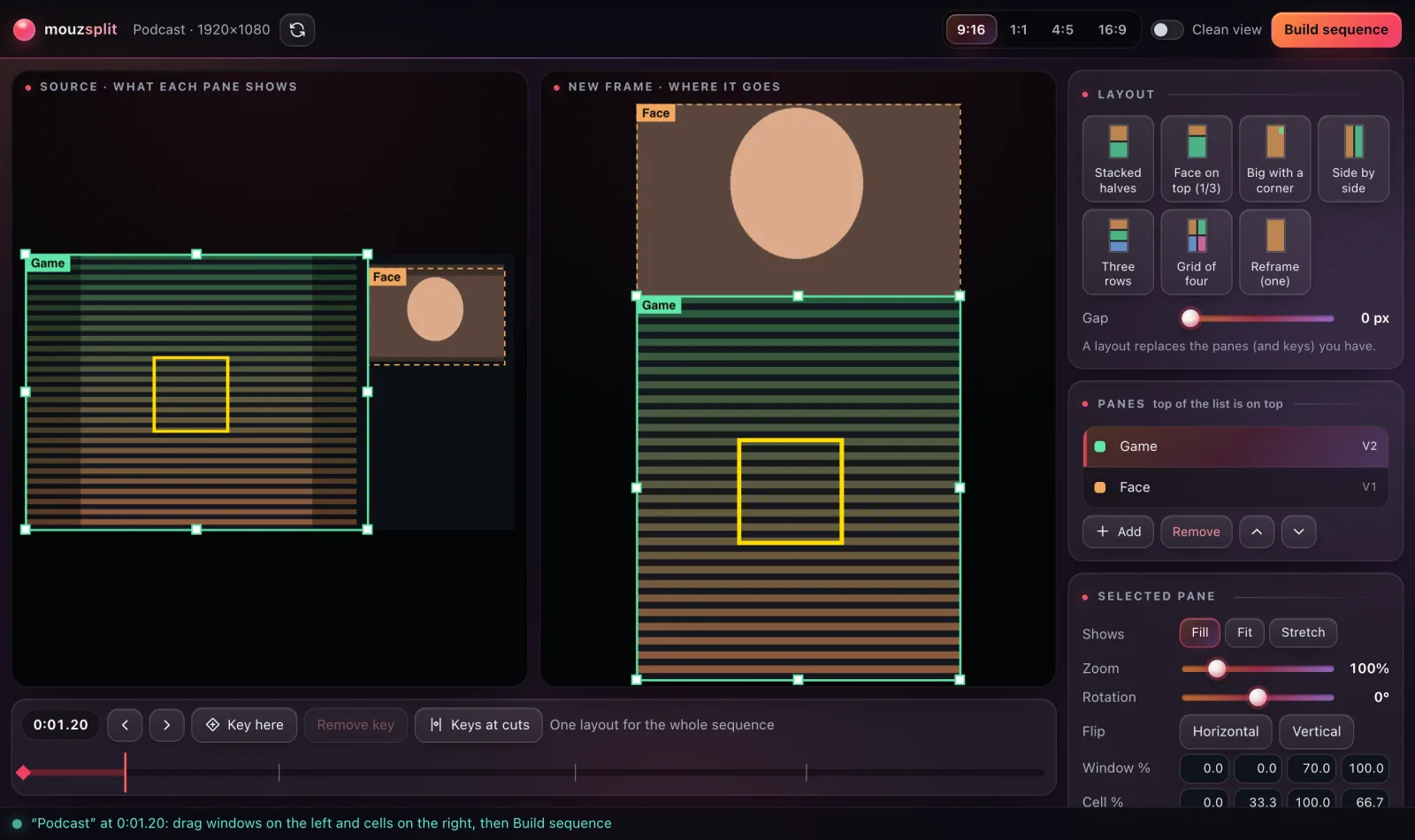Switch to 9:16 aspect ratio
Image resolution: width=1415 pixels, height=840 pixels.
click(971, 29)
